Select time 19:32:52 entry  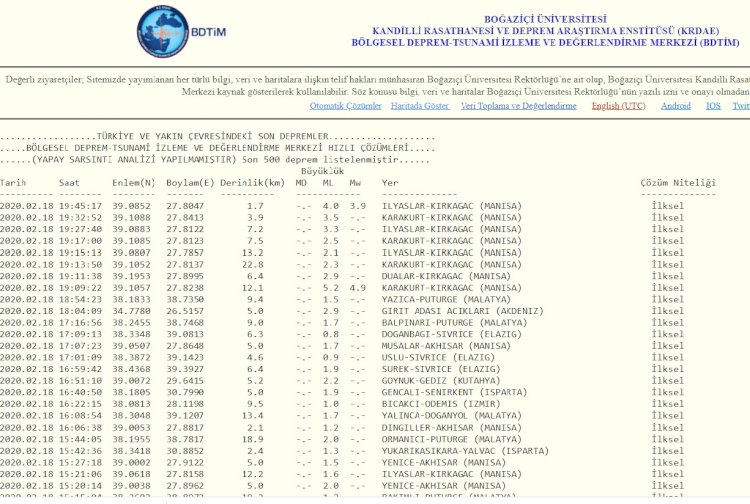click(x=80, y=218)
